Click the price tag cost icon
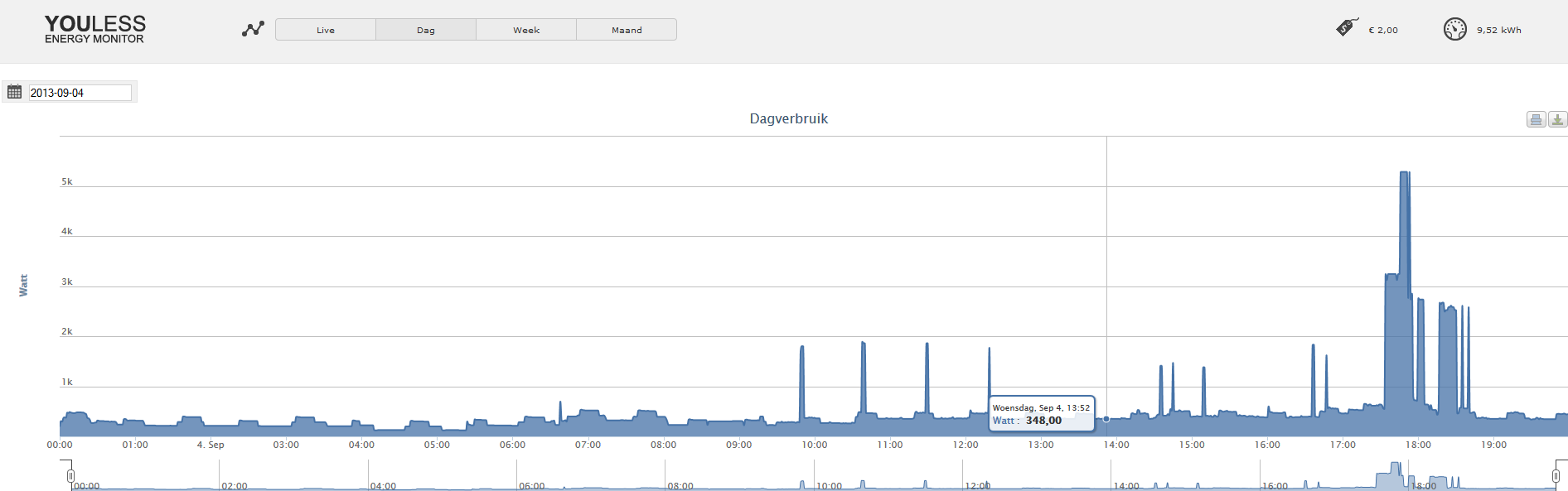Screen dimensions: 1568x491 pyautogui.click(x=1347, y=28)
